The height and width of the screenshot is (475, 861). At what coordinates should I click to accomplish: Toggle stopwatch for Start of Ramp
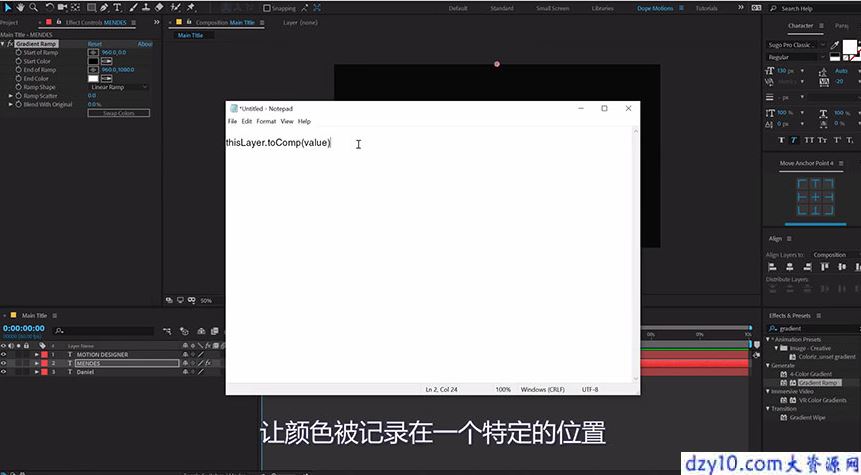pos(19,52)
